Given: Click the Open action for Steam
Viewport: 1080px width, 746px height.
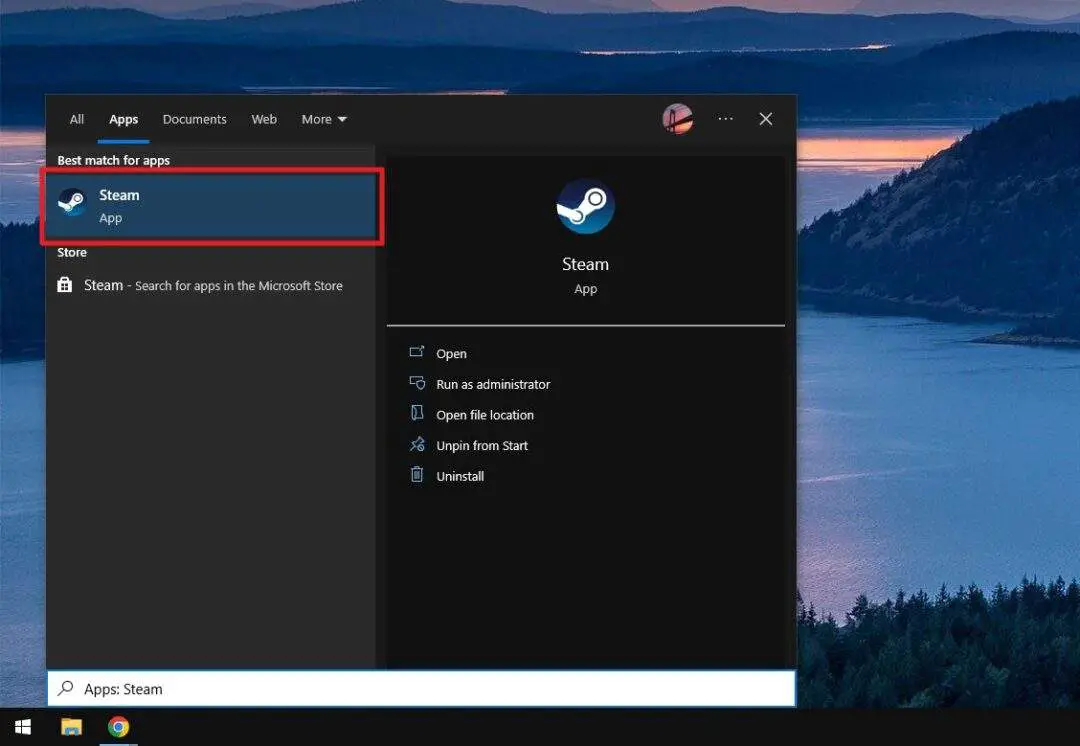Looking at the screenshot, I should pyautogui.click(x=451, y=353).
